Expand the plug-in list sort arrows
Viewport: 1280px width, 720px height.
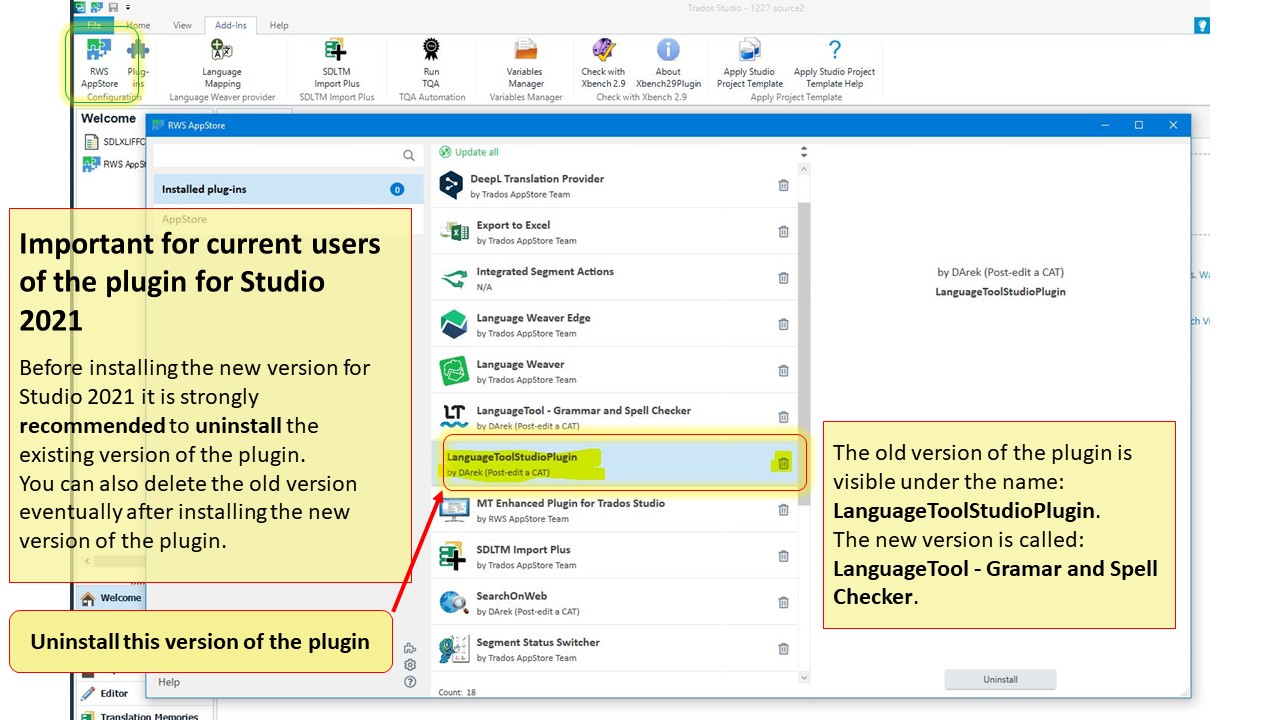[803, 152]
